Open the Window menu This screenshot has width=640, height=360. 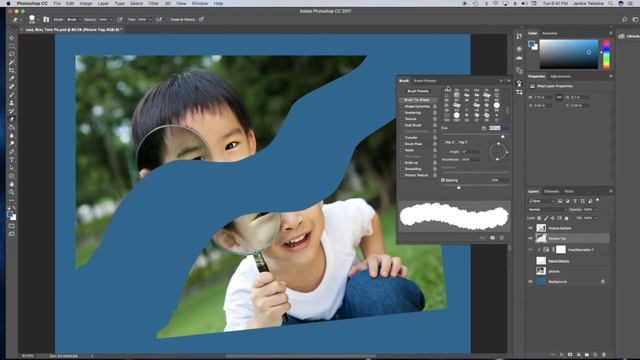(200, 3)
